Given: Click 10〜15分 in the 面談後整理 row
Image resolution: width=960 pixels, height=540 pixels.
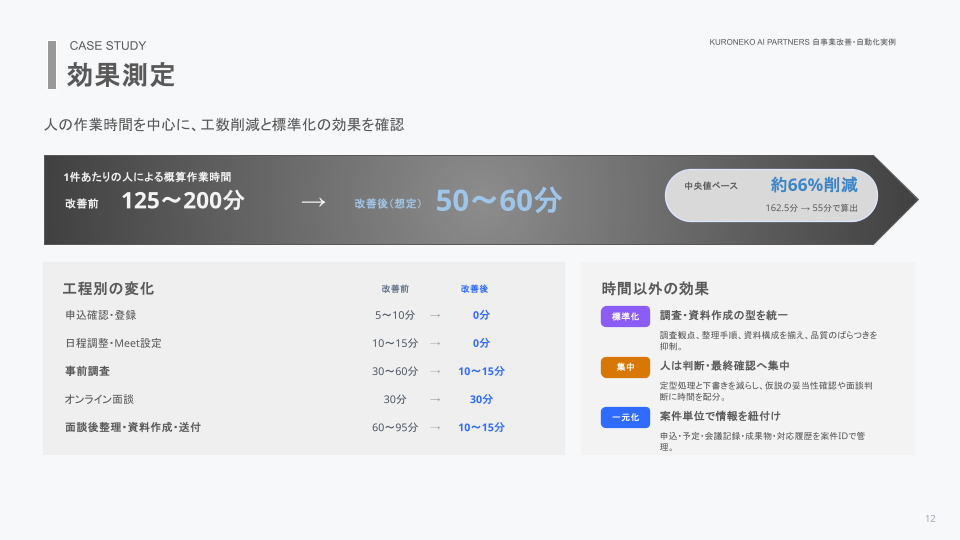Looking at the screenshot, I should tap(481, 427).
